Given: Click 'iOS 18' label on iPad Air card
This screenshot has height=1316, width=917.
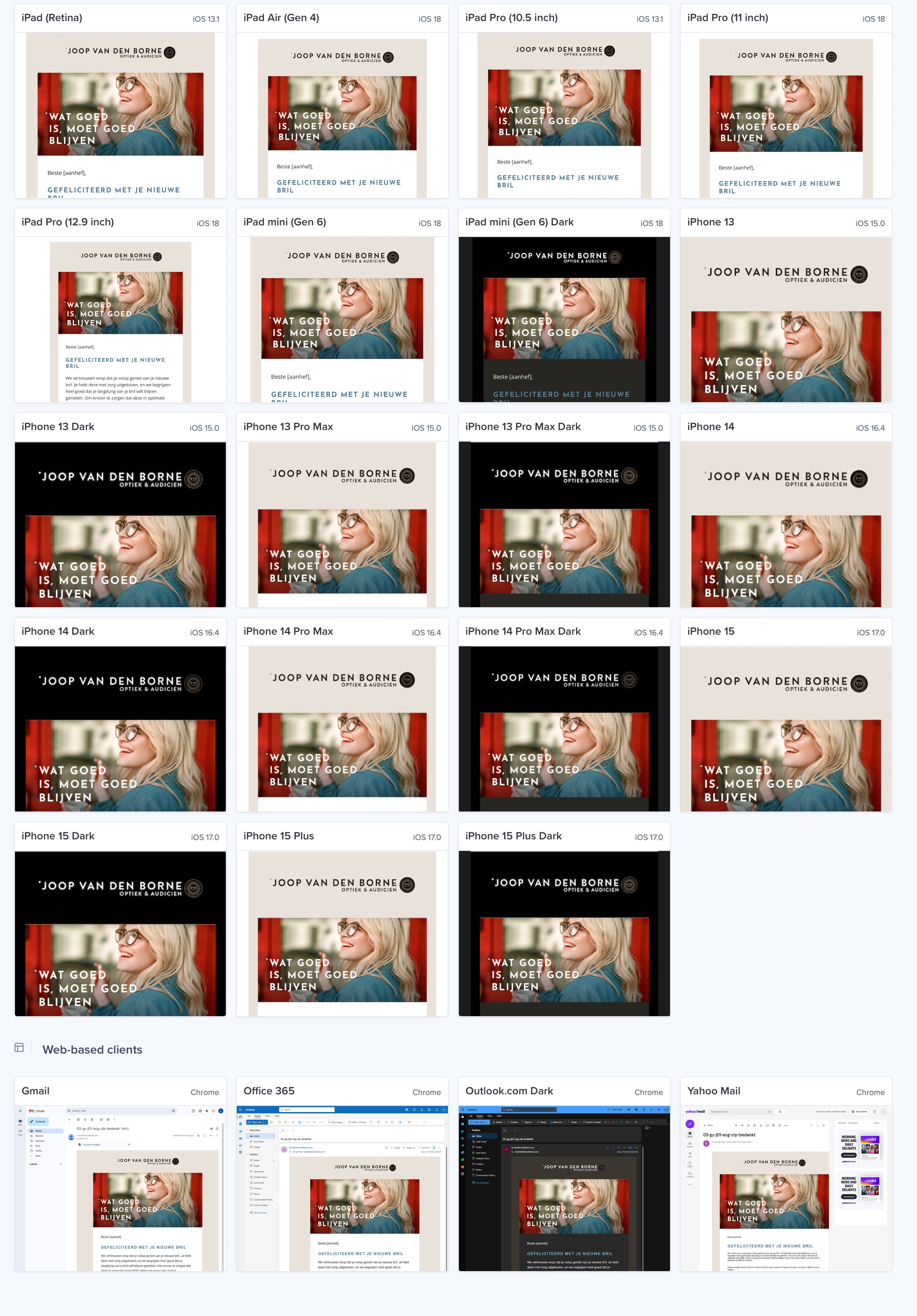Looking at the screenshot, I should pyautogui.click(x=430, y=19).
